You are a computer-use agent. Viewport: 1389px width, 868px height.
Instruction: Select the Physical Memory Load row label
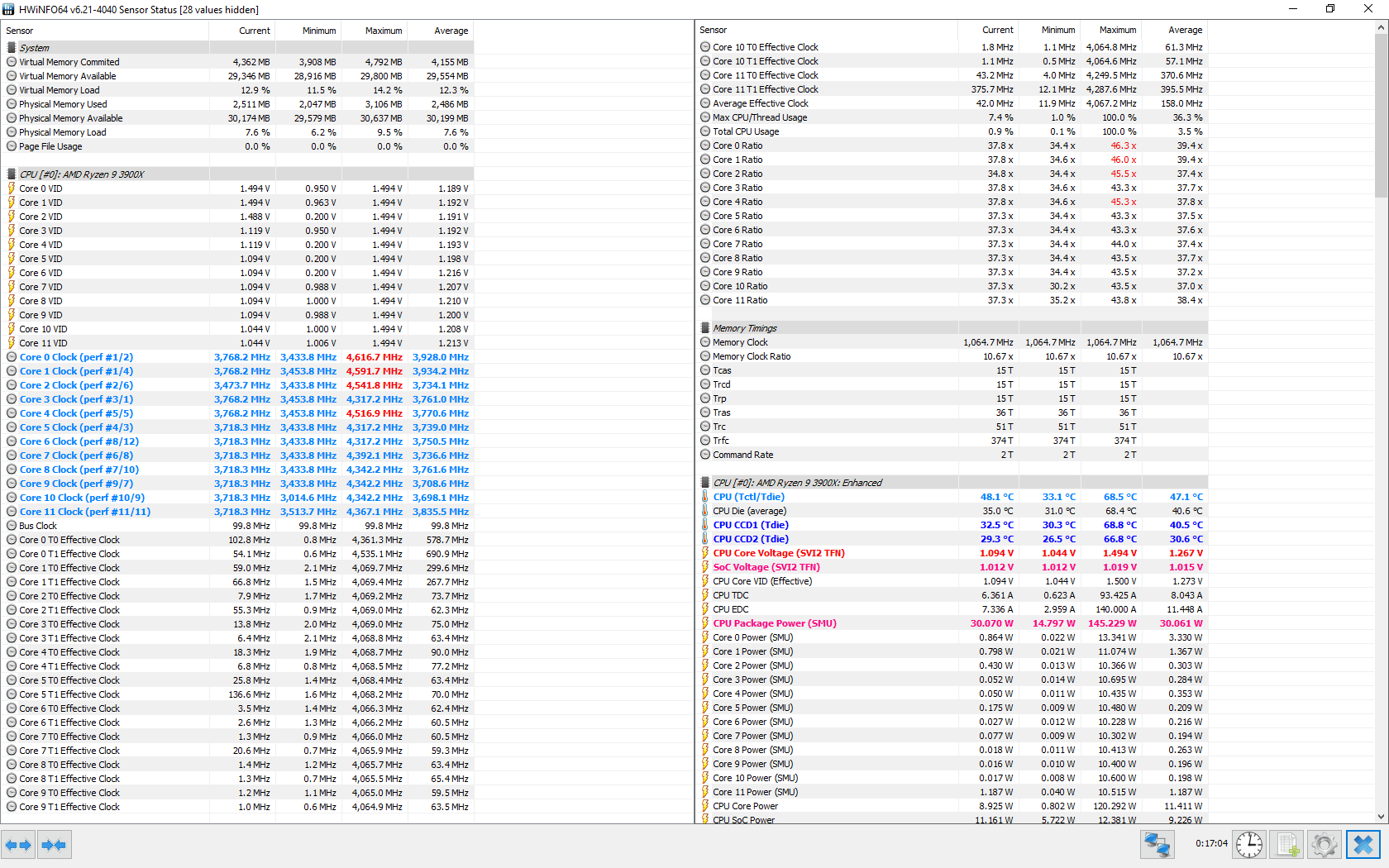tap(63, 132)
